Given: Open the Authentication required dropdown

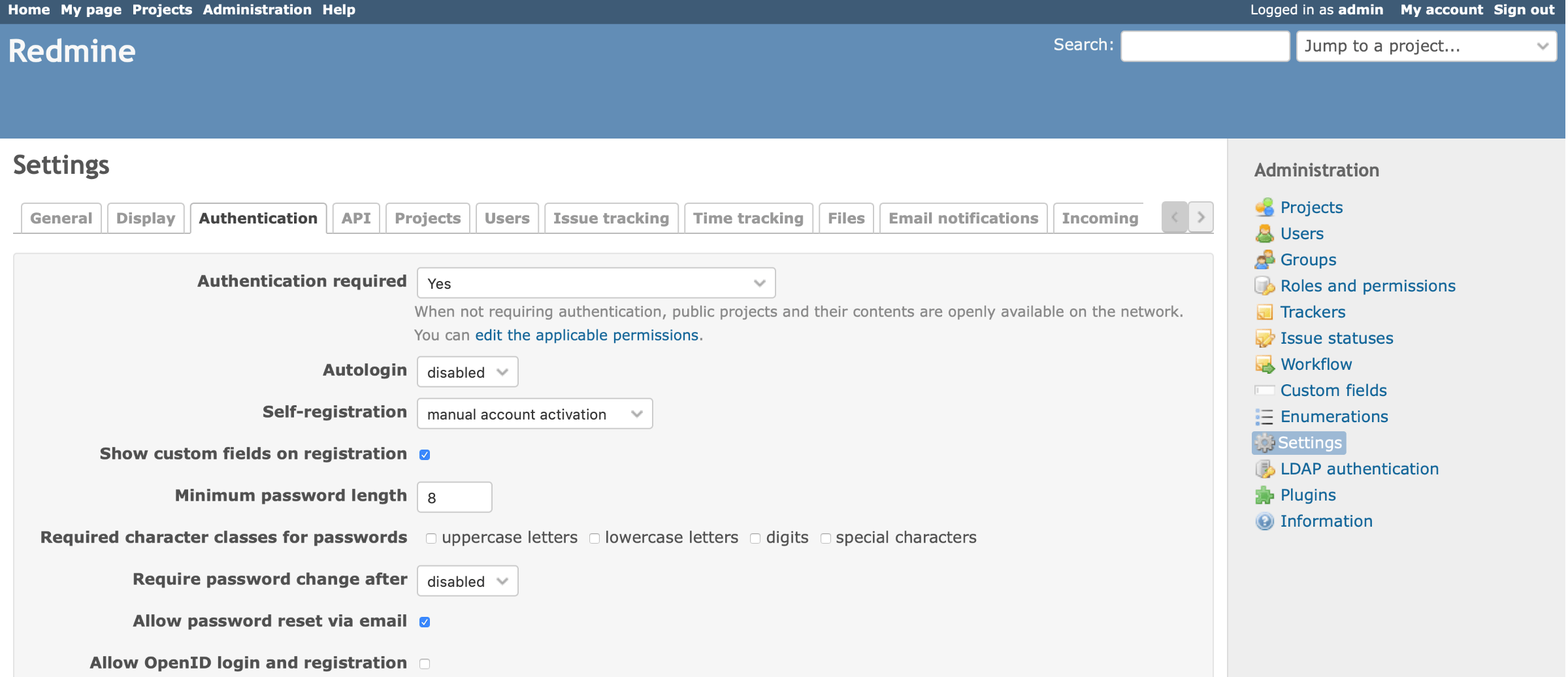Looking at the screenshot, I should (x=596, y=283).
